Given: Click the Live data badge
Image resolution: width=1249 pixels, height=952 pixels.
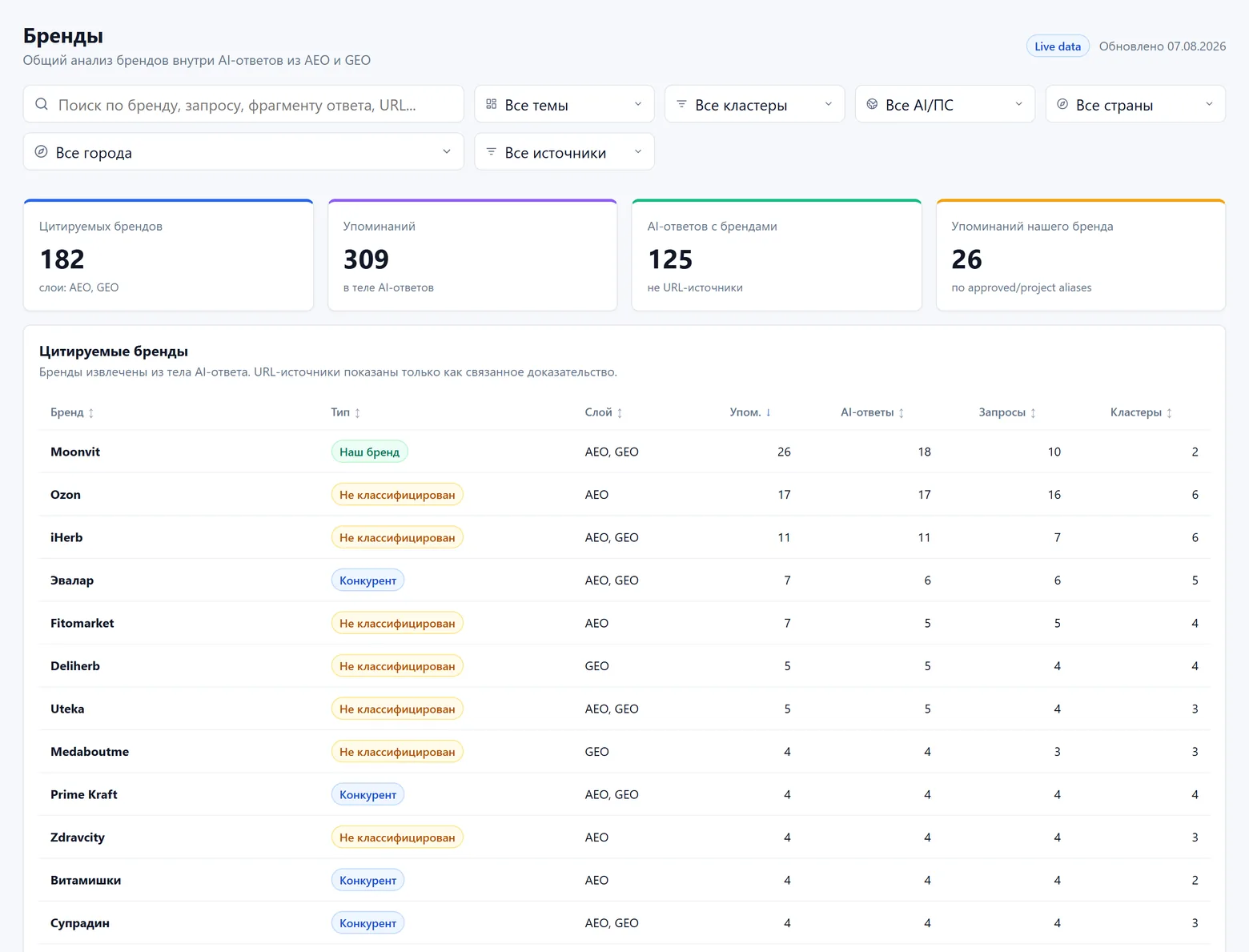Looking at the screenshot, I should 1058,46.
